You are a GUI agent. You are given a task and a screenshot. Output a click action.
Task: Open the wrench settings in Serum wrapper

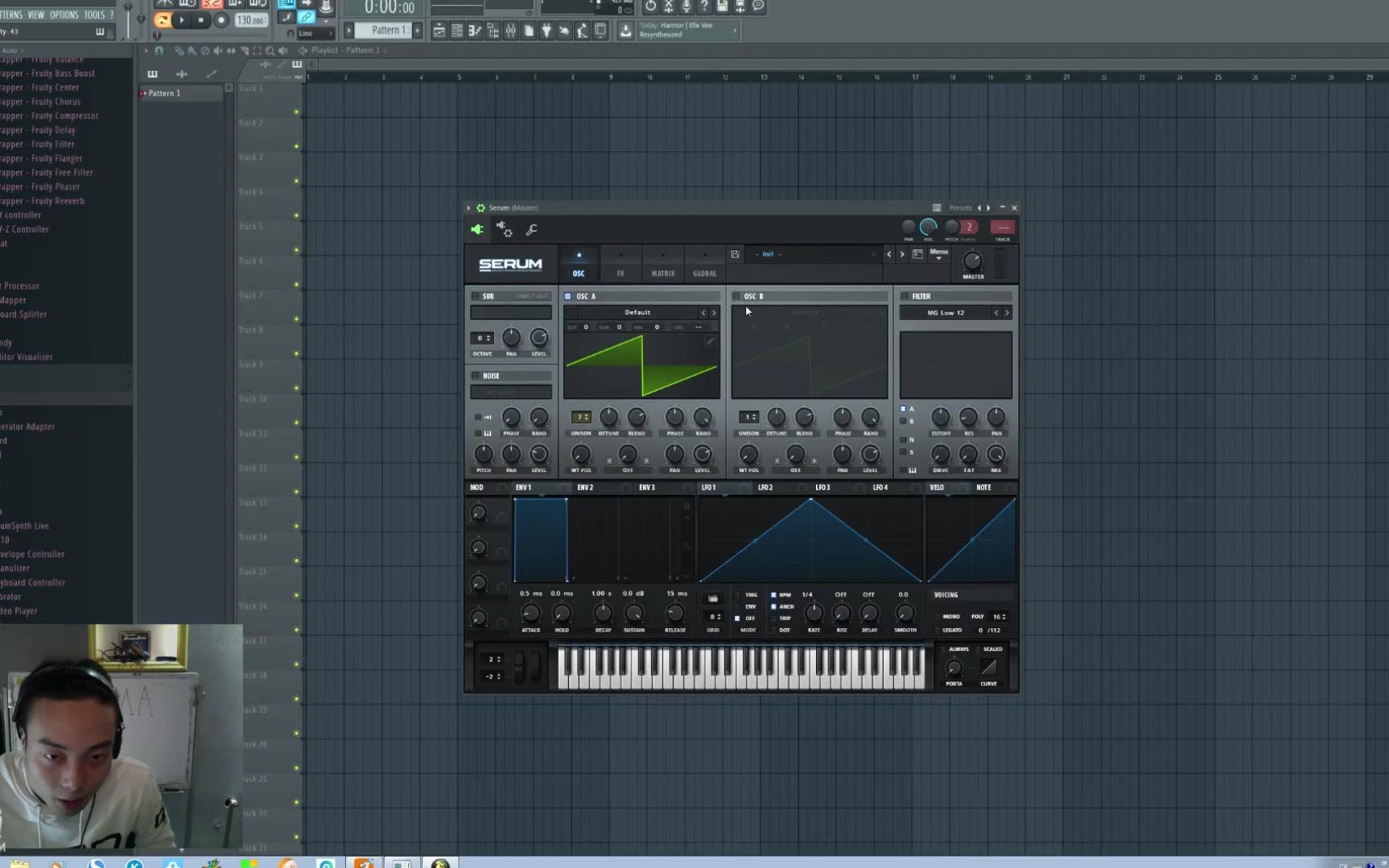[x=532, y=230]
